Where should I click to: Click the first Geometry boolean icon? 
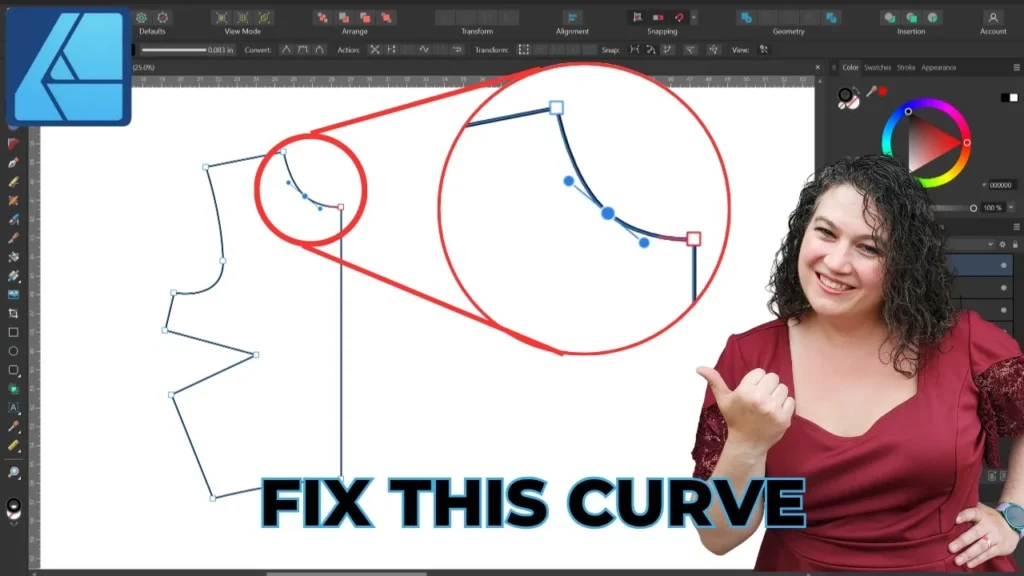click(746, 18)
